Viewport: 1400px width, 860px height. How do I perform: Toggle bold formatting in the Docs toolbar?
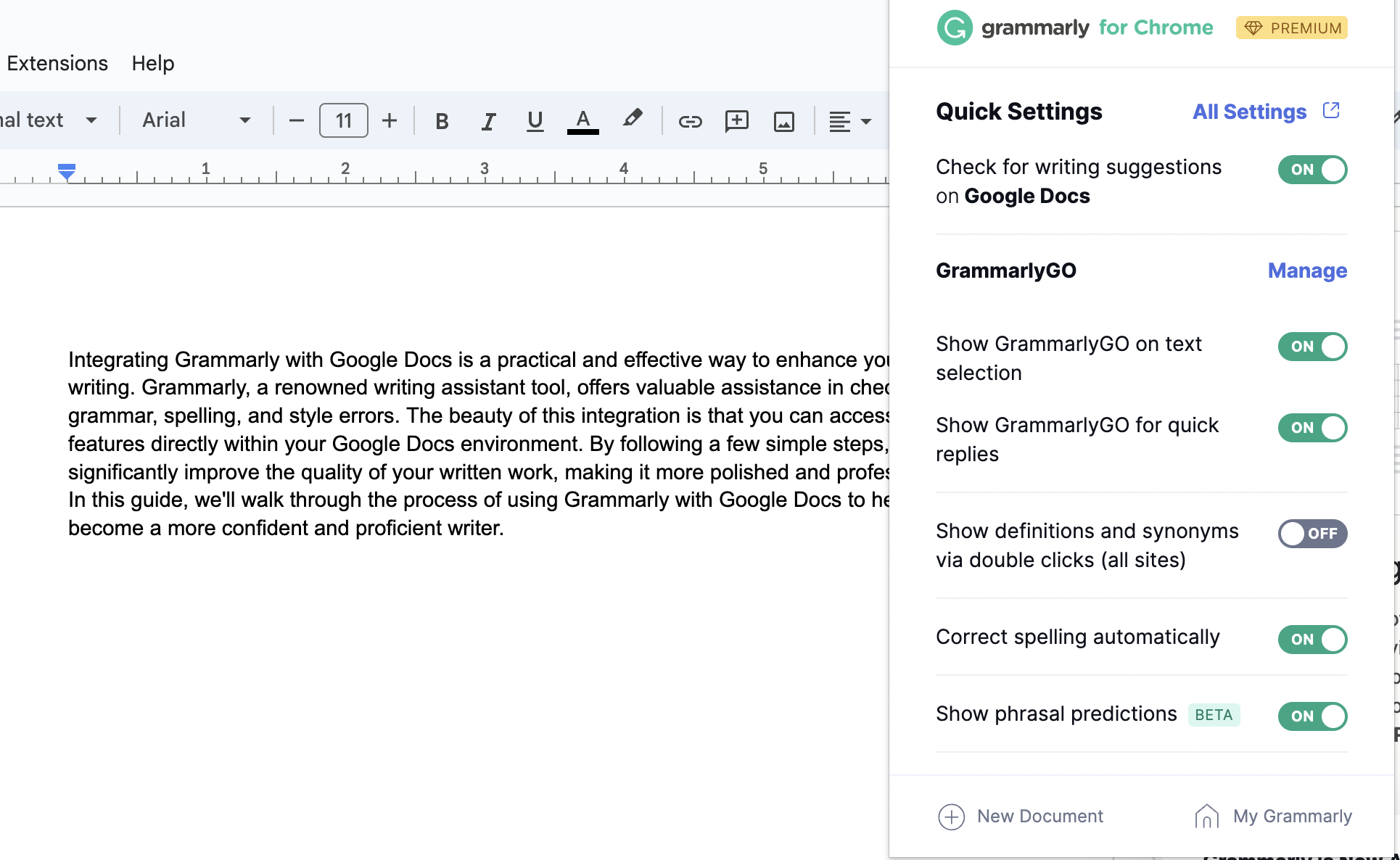pyautogui.click(x=442, y=121)
